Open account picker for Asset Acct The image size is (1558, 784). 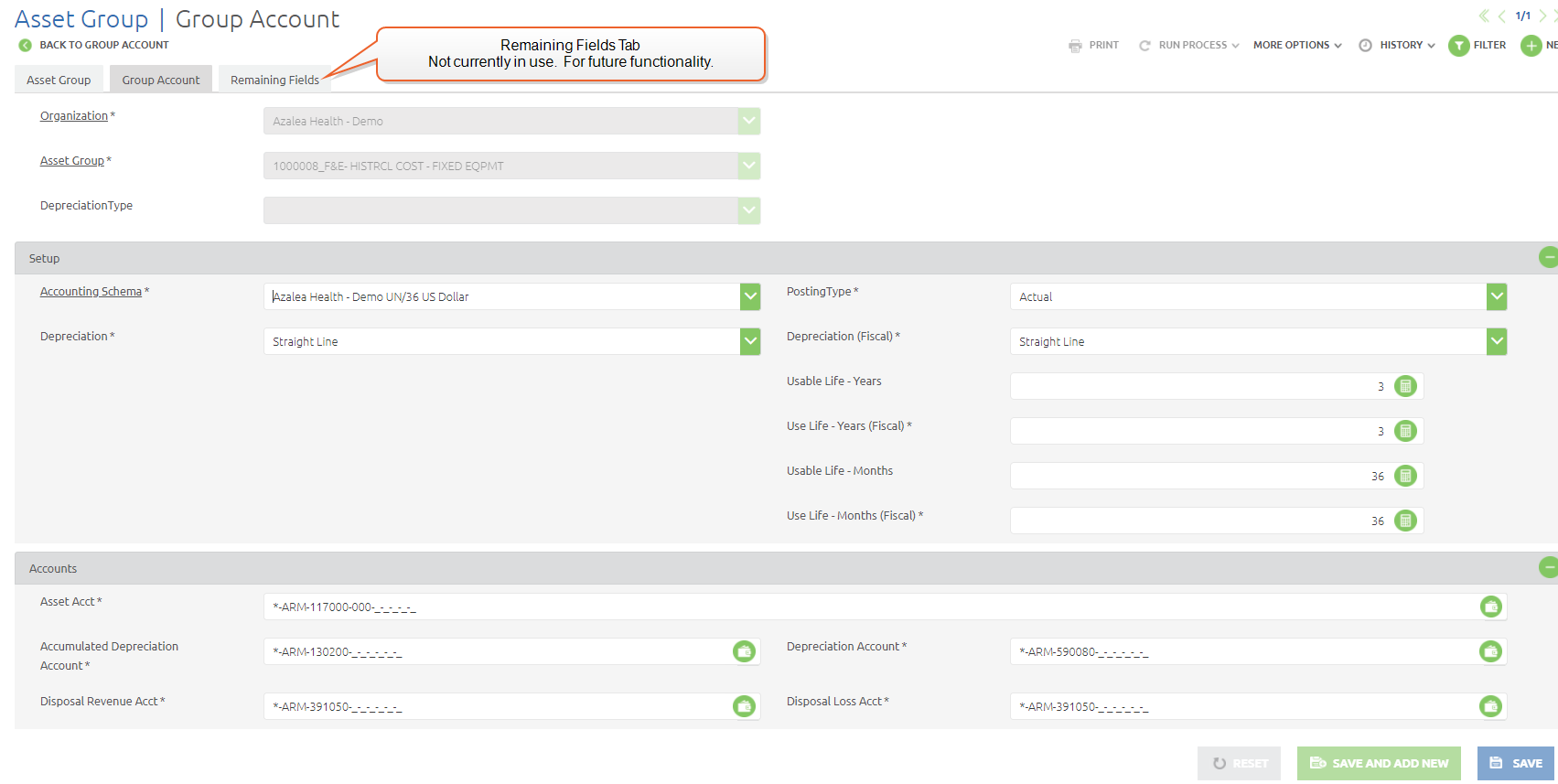(1490, 607)
